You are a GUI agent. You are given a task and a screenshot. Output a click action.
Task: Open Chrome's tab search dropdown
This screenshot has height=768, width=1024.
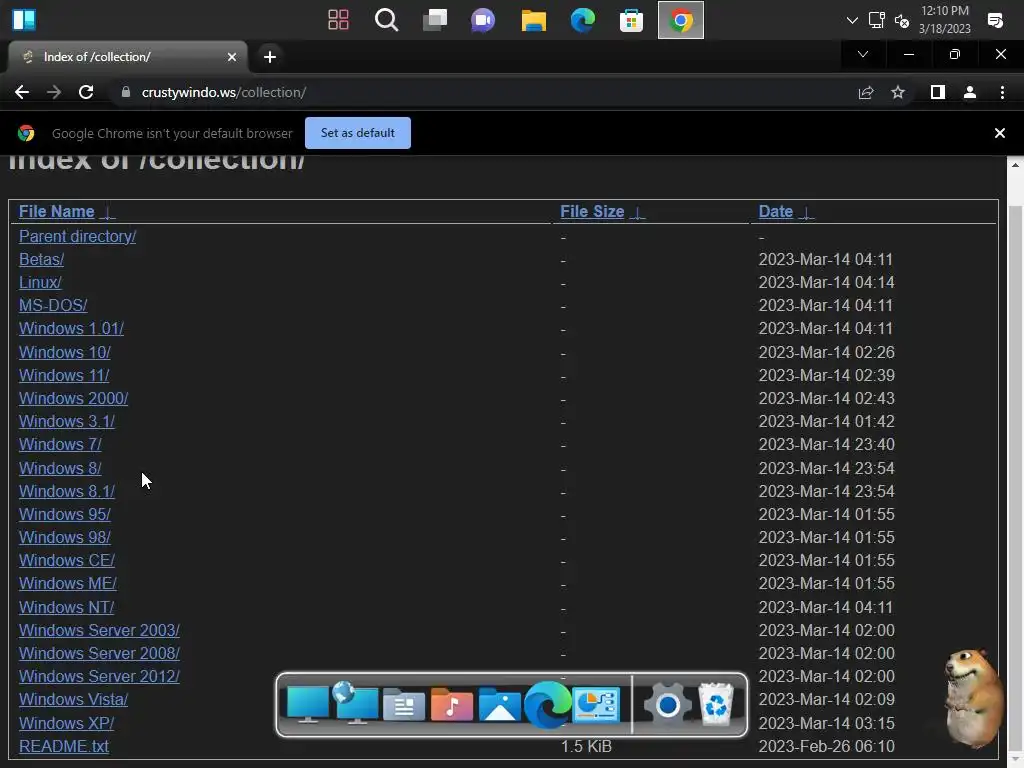click(863, 54)
